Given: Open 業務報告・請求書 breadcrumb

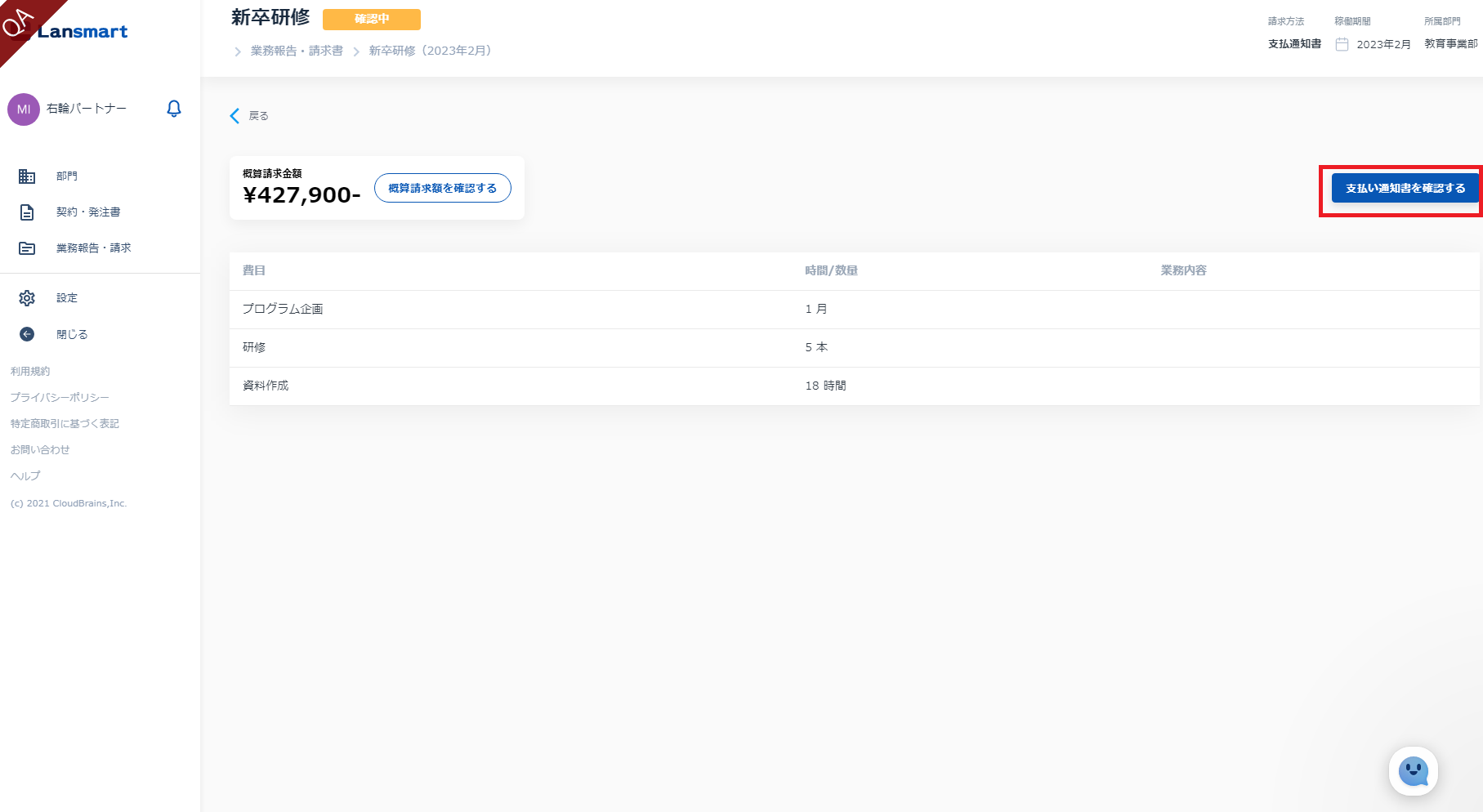Looking at the screenshot, I should click(x=297, y=51).
